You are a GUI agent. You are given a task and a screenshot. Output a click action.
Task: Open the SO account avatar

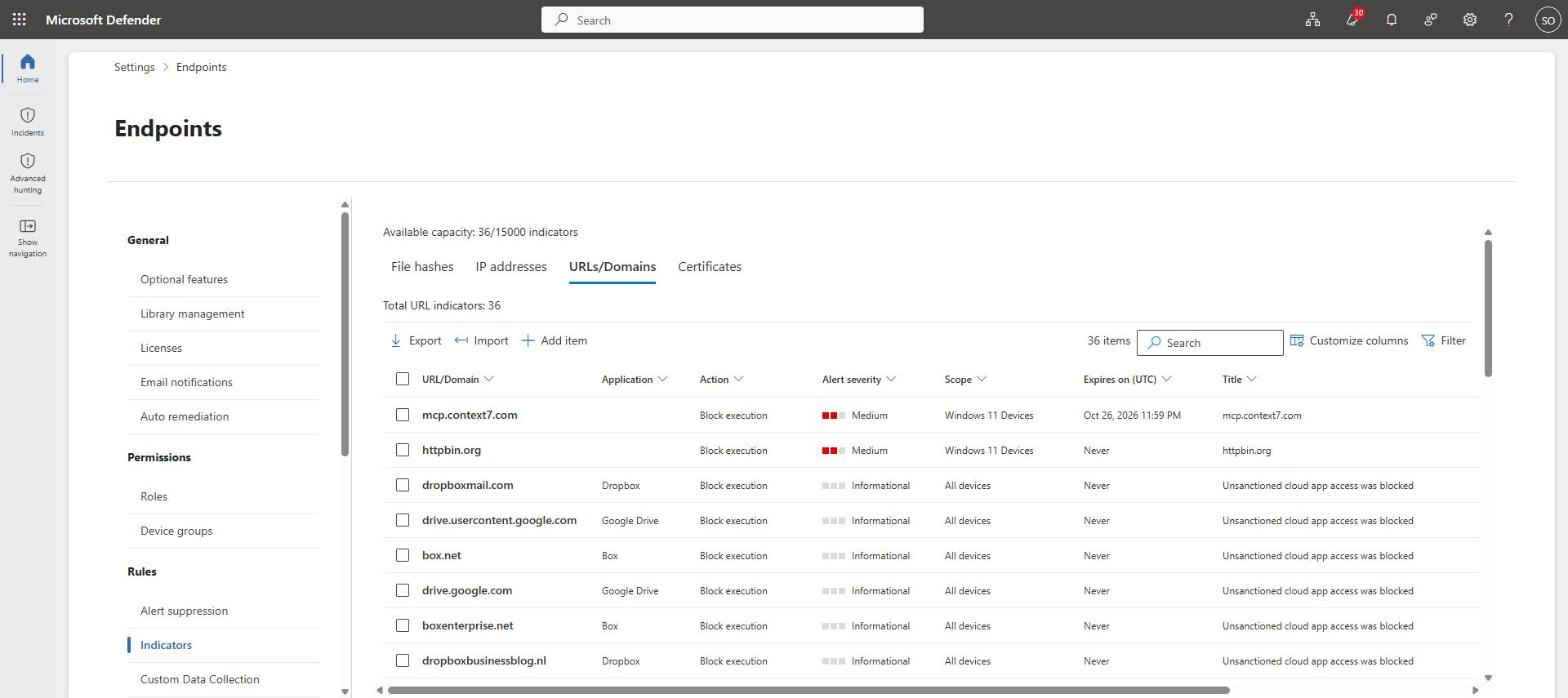tap(1547, 20)
